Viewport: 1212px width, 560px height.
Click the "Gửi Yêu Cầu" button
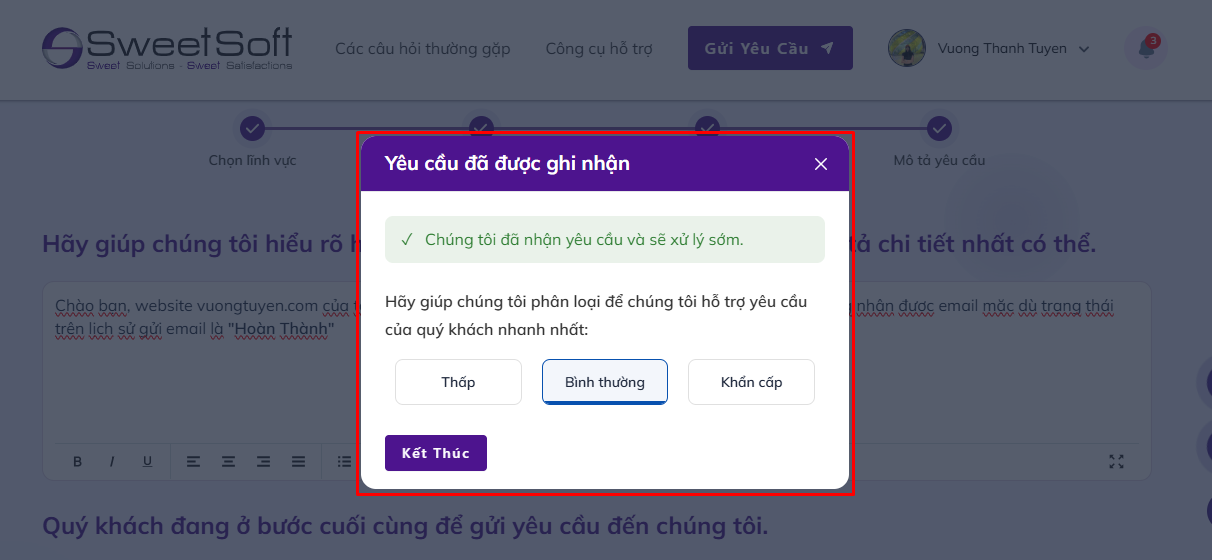[x=769, y=48]
